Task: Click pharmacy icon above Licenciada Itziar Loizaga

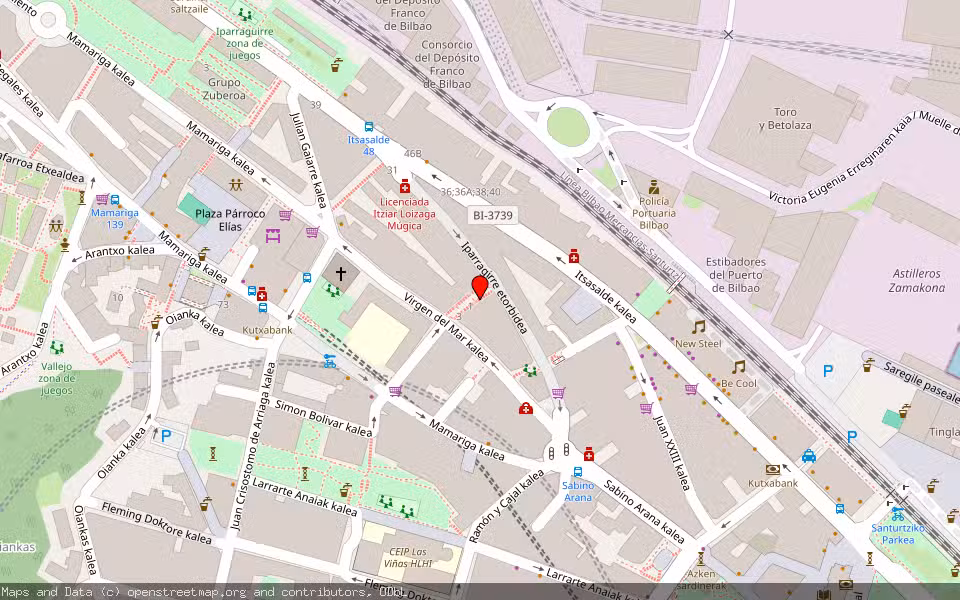Action: [405, 186]
